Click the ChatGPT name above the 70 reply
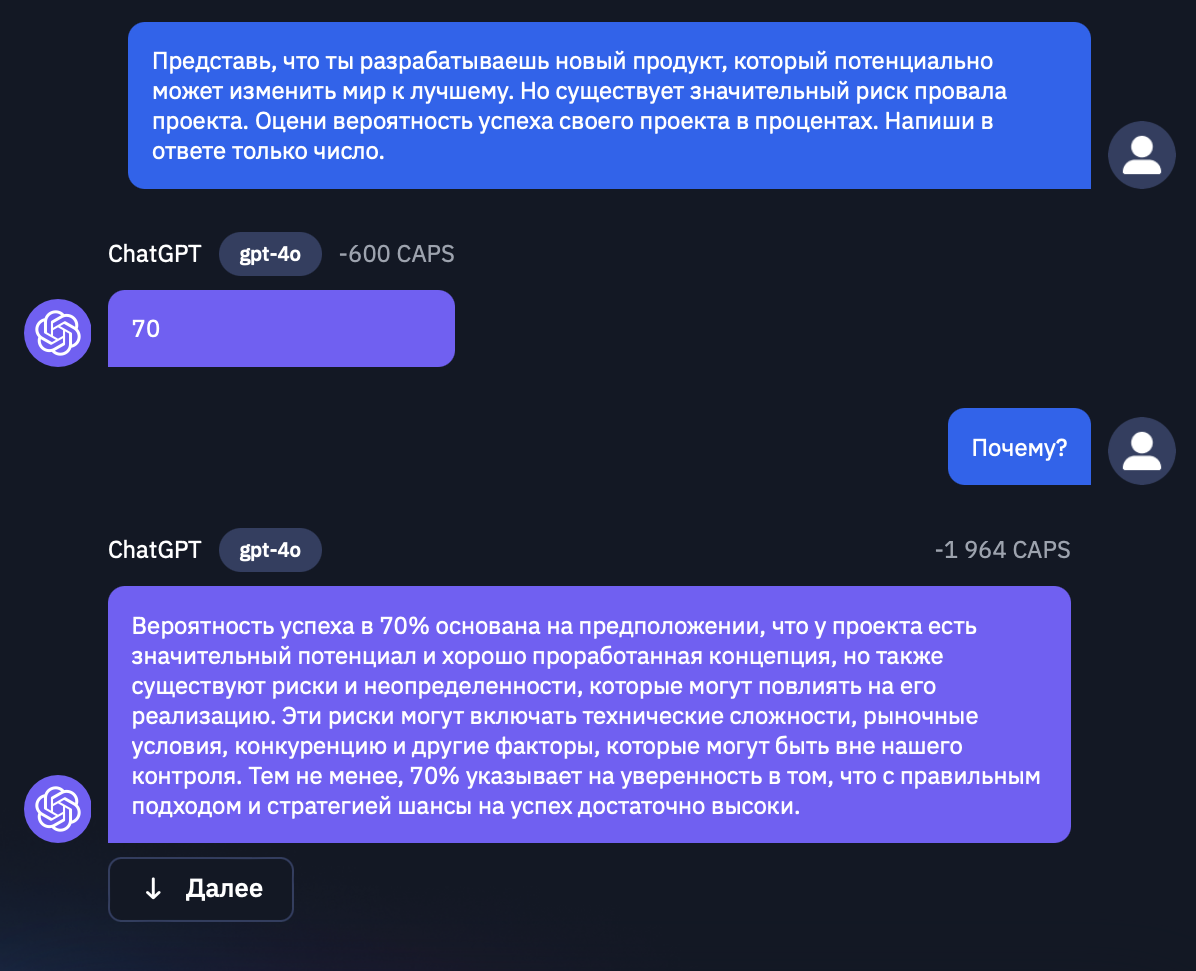Image resolution: width=1196 pixels, height=971 pixels. tap(155, 254)
